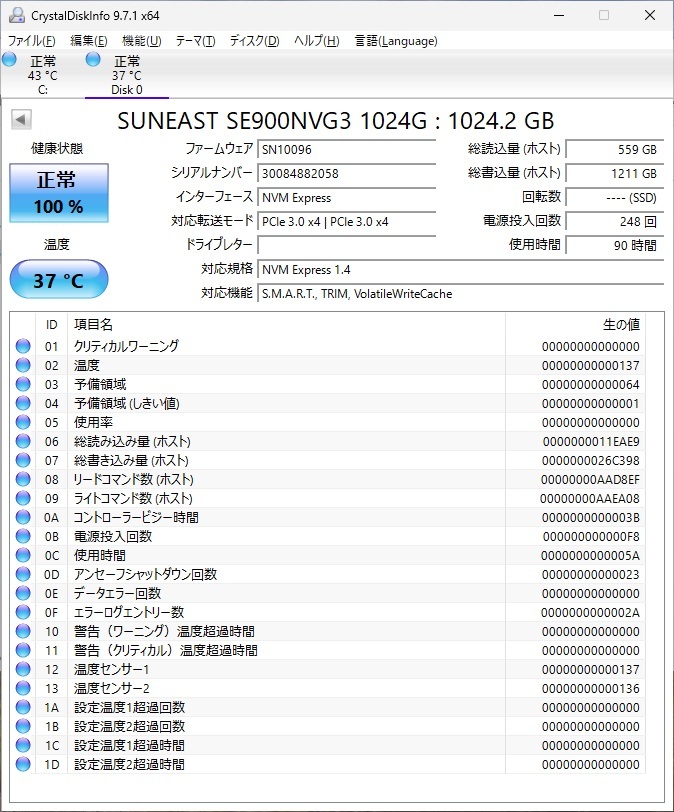The height and width of the screenshot is (812, 674).
Task: Click the standard field NVM Express 1.4
Action: pos(461,270)
